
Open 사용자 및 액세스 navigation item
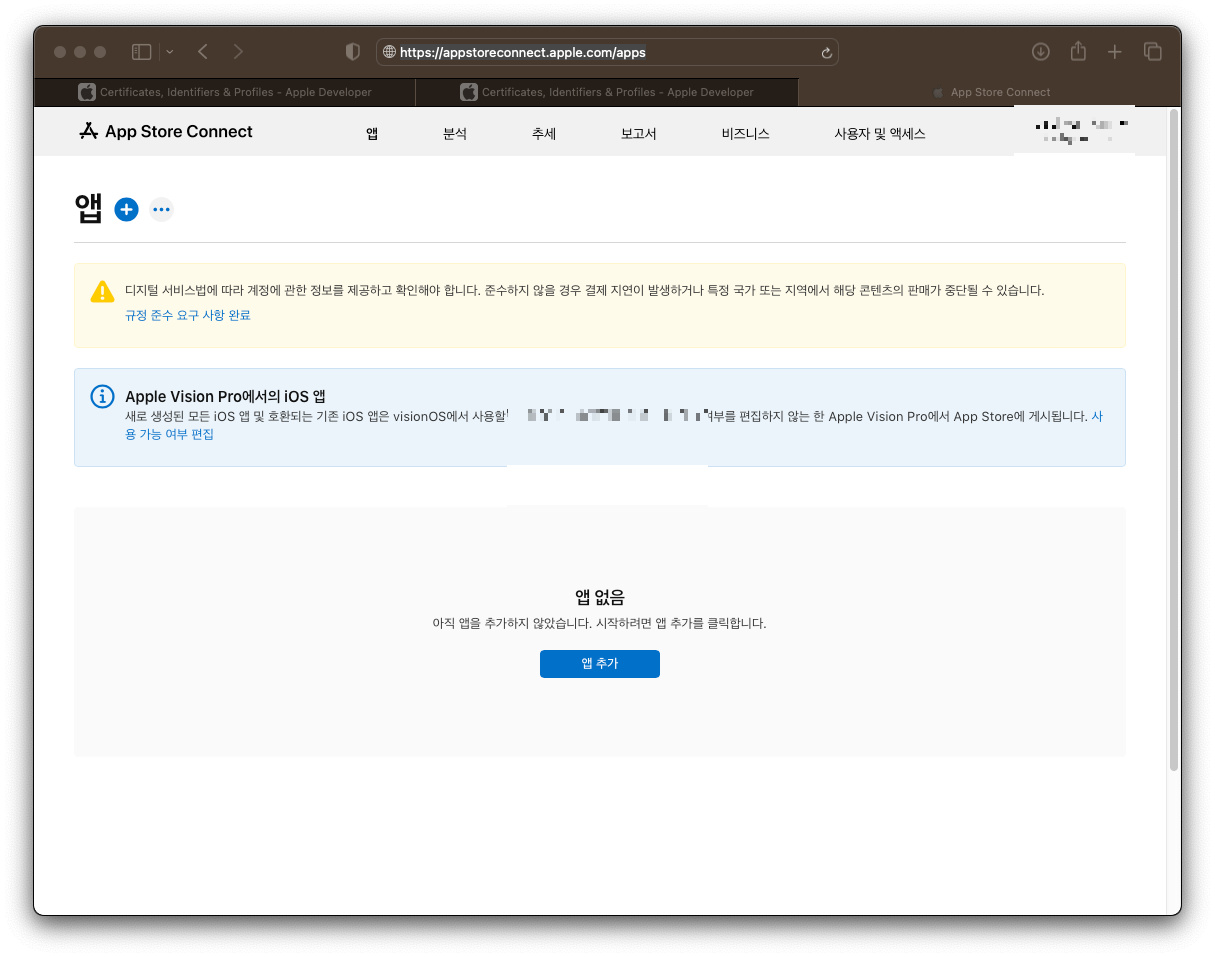880,133
